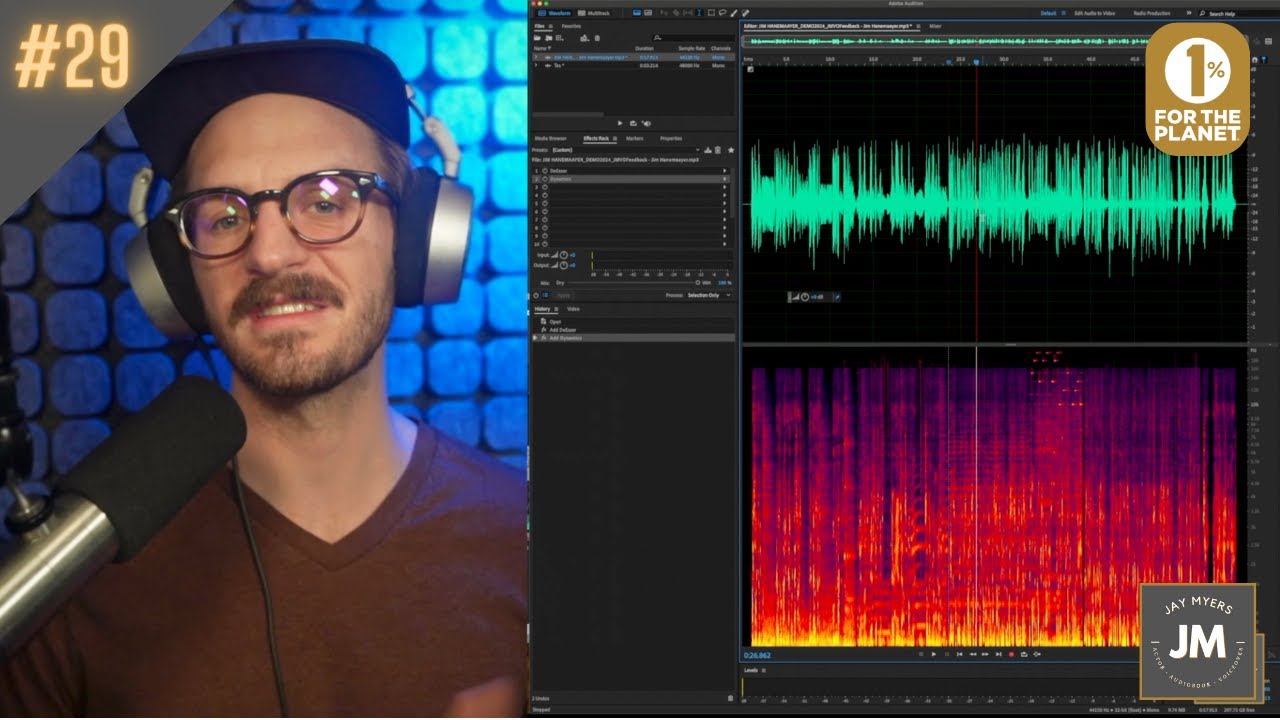Viewport: 1280px width, 720px height.
Task: Select the Add DeEsser history entry
Action: point(561,330)
